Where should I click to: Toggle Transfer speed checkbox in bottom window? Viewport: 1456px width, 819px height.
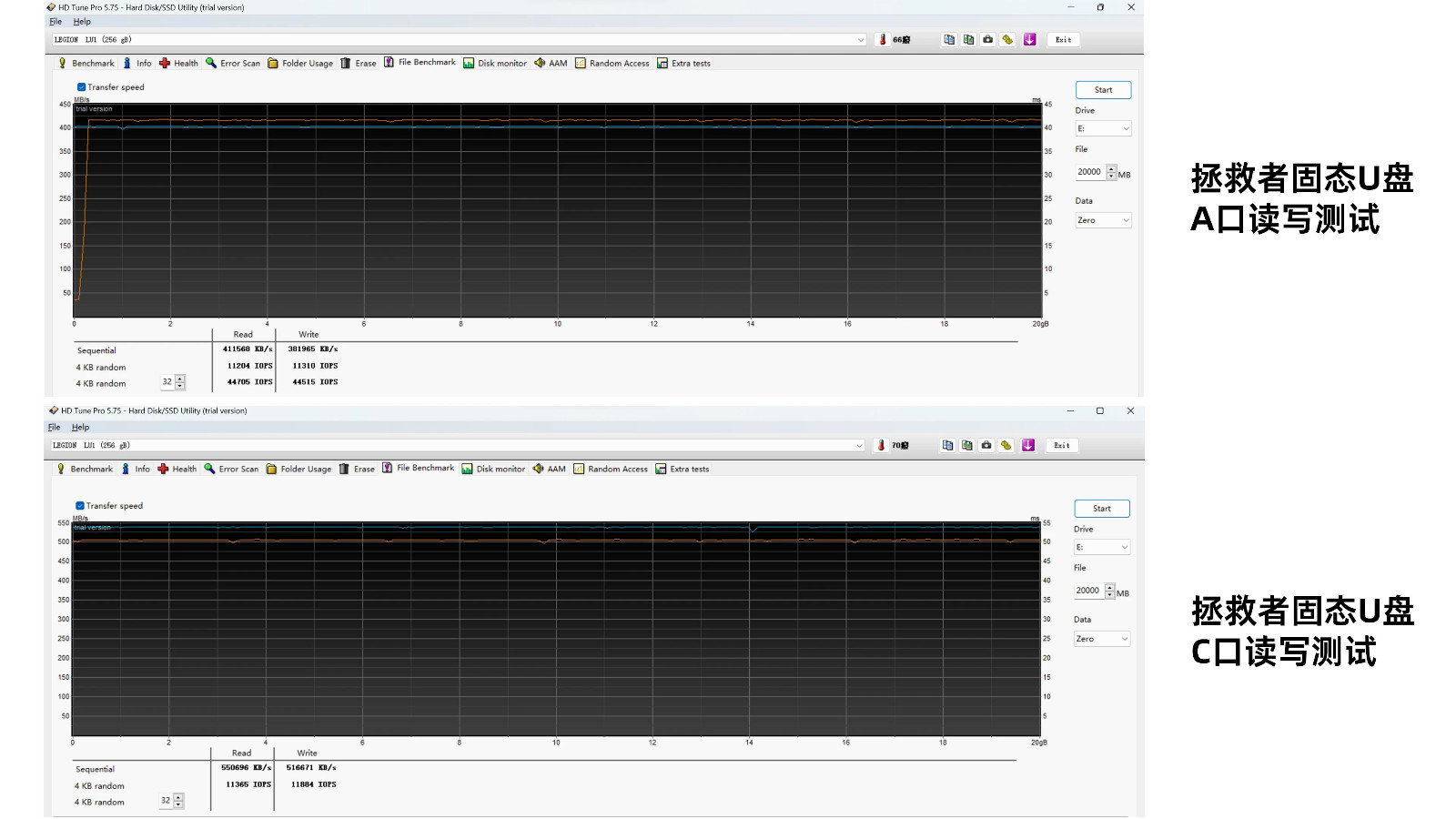click(80, 506)
